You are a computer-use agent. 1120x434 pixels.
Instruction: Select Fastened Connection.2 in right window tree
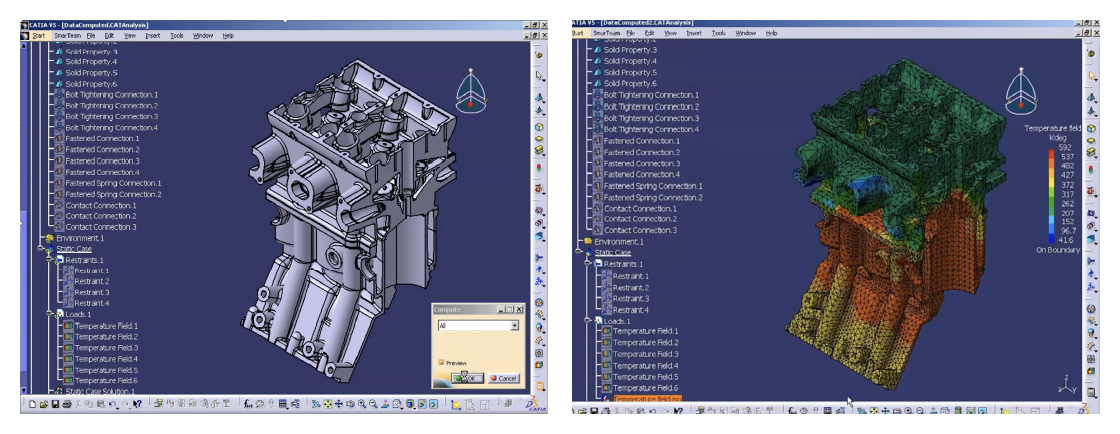point(641,152)
